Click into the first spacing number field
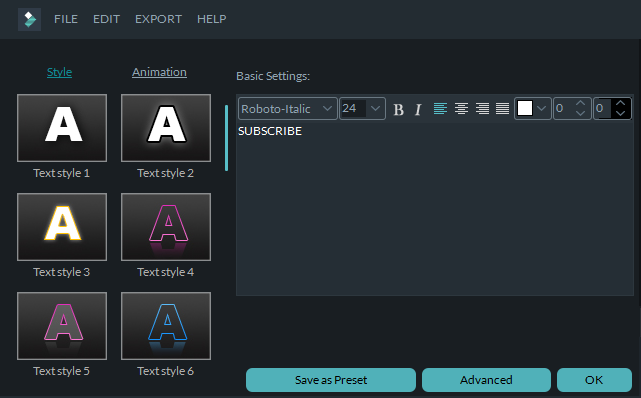 (564, 108)
